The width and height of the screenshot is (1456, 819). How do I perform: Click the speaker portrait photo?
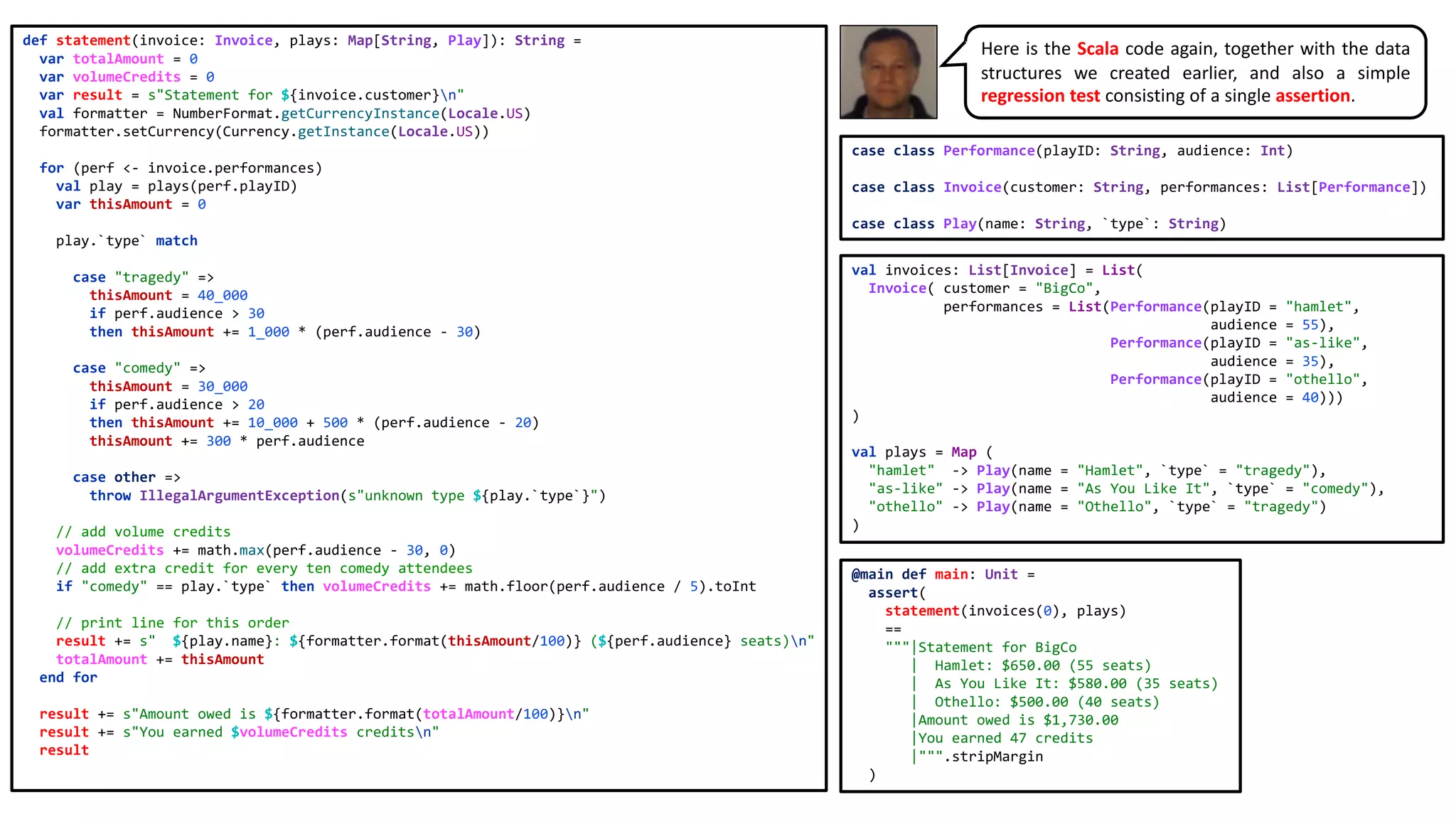pyautogui.click(x=888, y=72)
